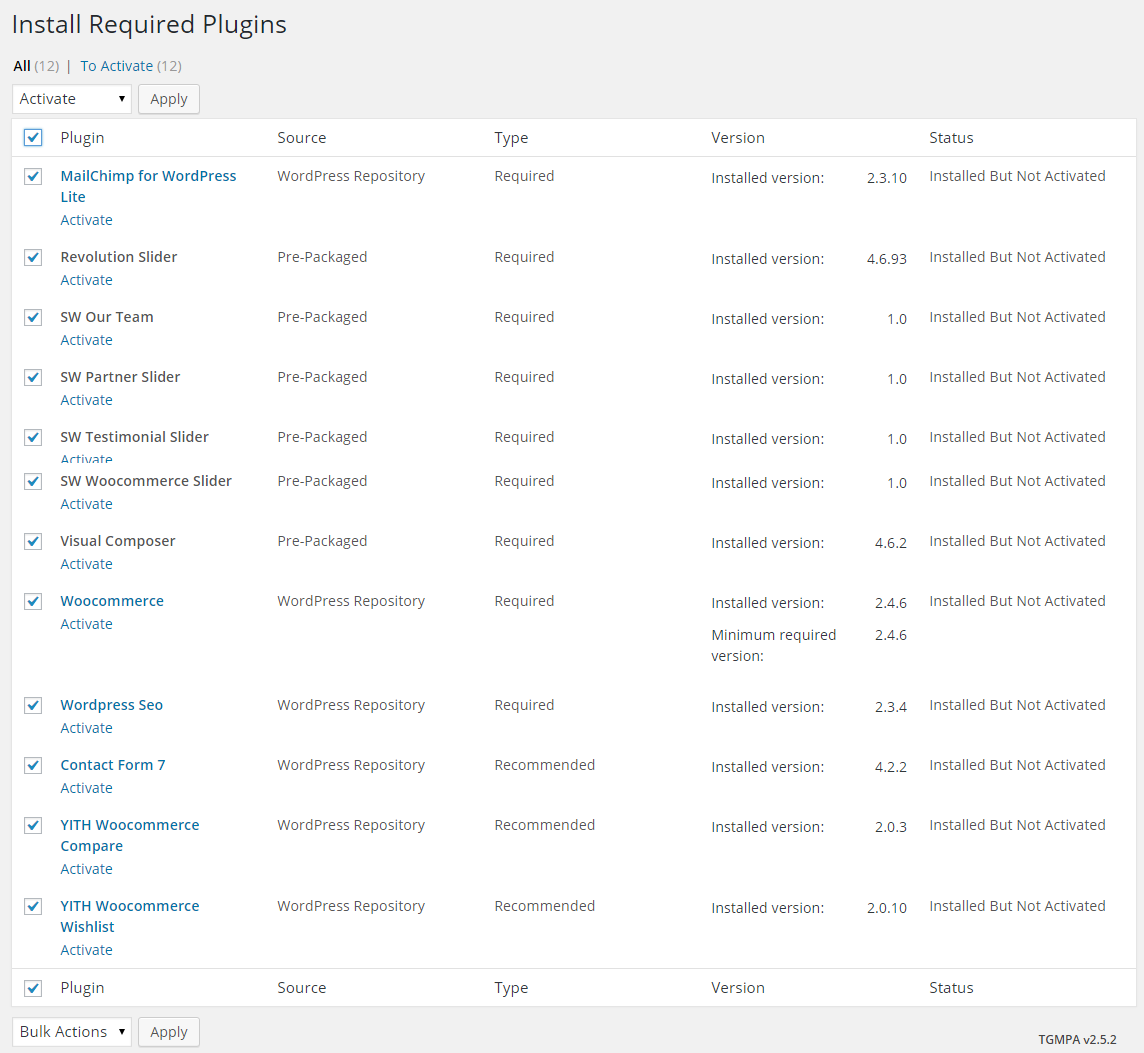The image size is (1144, 1053).
Task: Click the YITH Woocommerce Wishlist version 2.0.10
Action: pyautogui.click(x=886, y=908)
